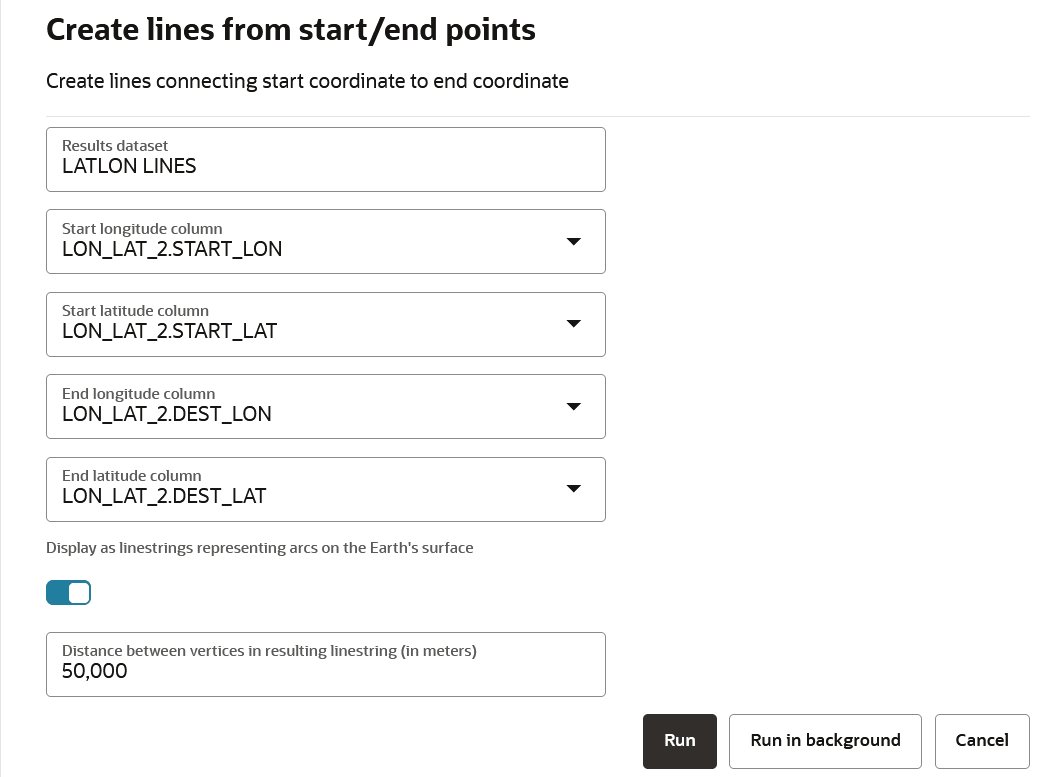Select the 50,000 meters value

tap(94, 671)
